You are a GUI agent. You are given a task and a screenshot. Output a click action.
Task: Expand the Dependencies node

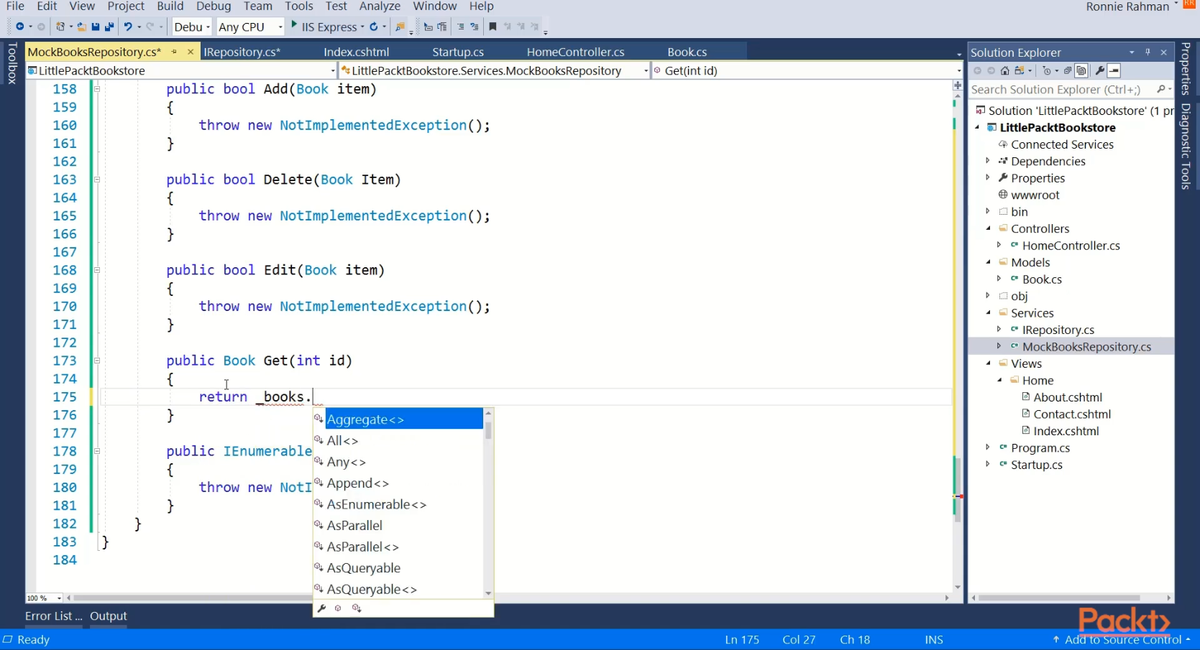[988, 161]
